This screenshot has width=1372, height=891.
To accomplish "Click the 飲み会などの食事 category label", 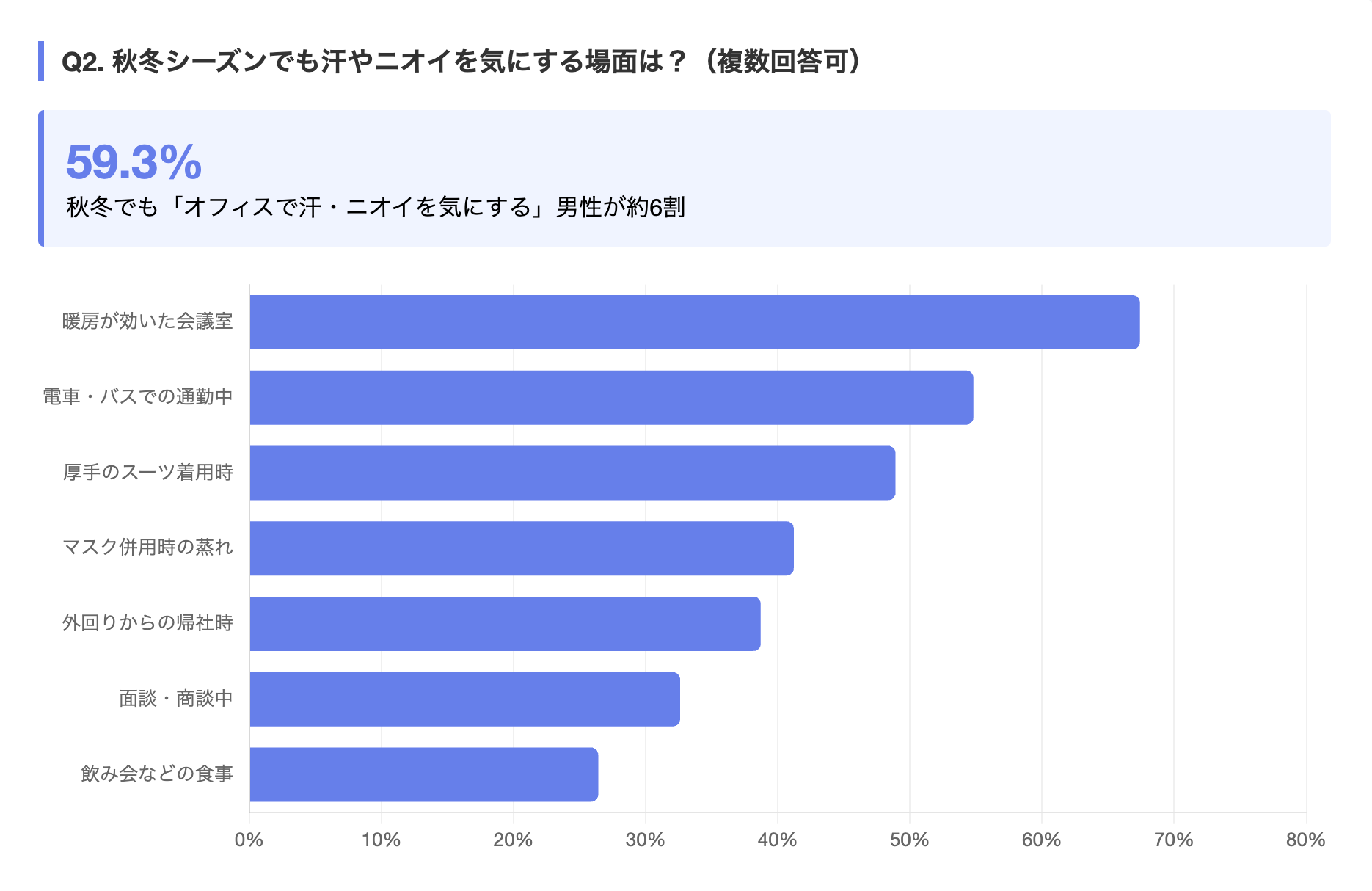I will click(157, 774).
